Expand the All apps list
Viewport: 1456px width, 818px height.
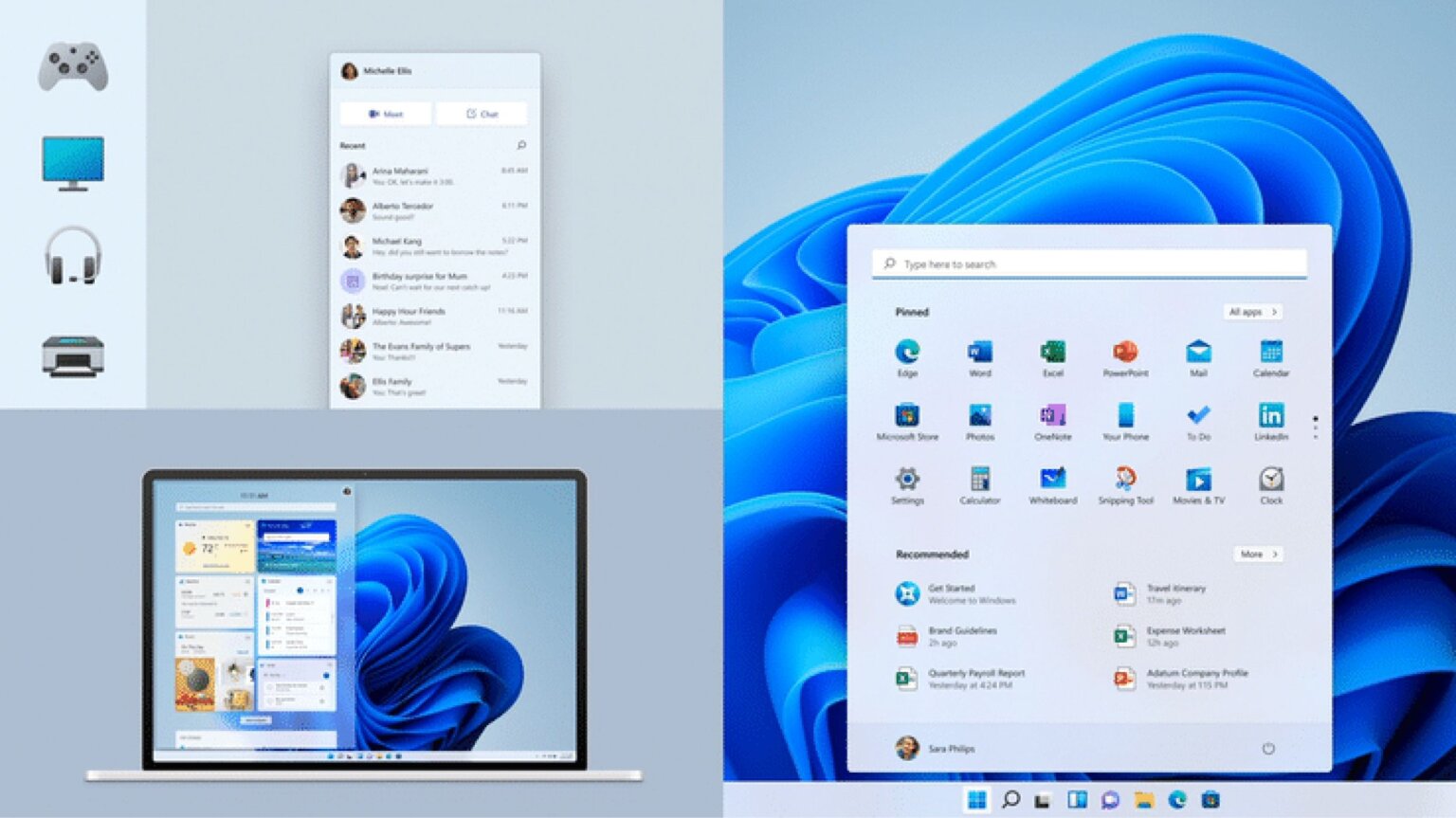point(1251,311)
